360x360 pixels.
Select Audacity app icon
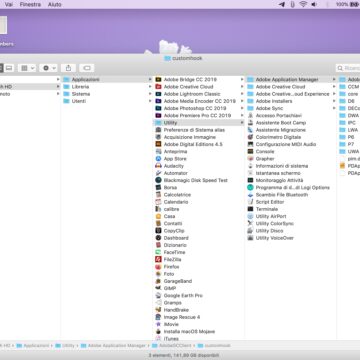[x=158, y=166]
